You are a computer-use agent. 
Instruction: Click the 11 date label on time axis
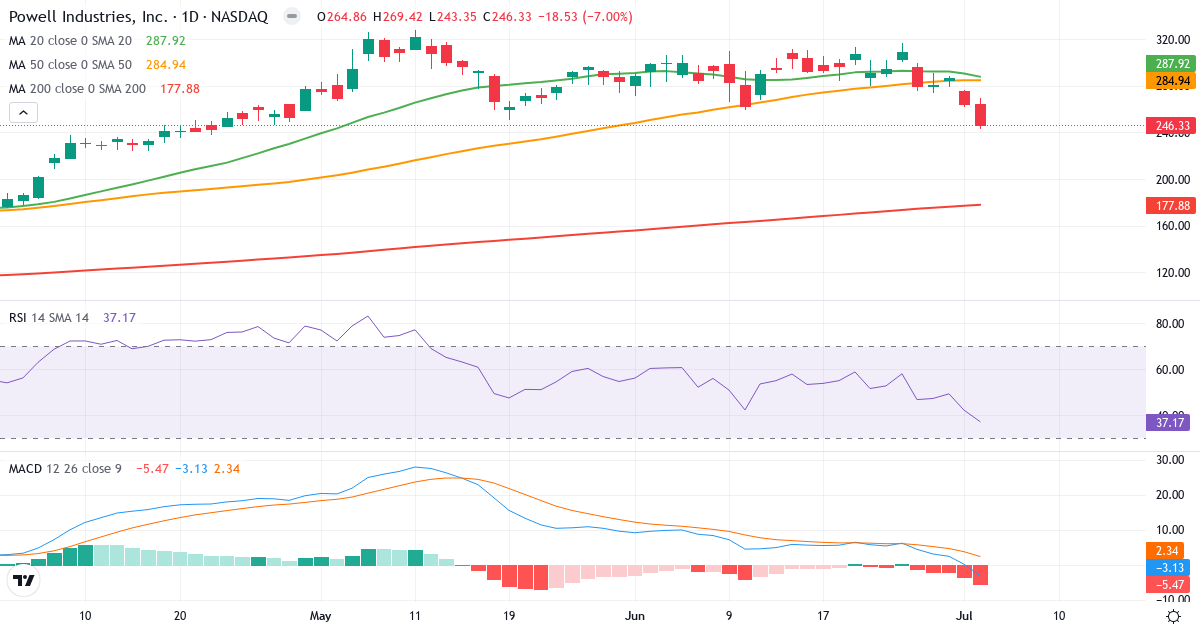414,616
